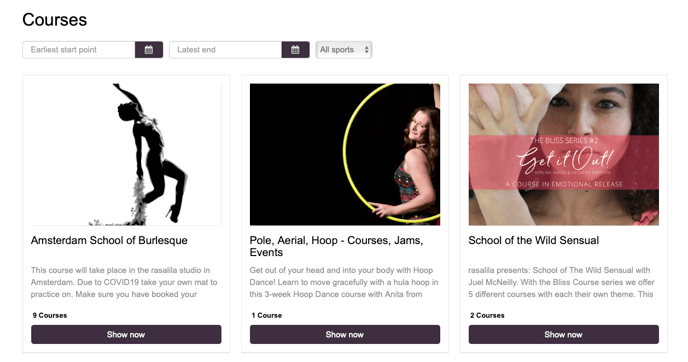
Task: Focus the Latest end date field
Action: [226, 50]
